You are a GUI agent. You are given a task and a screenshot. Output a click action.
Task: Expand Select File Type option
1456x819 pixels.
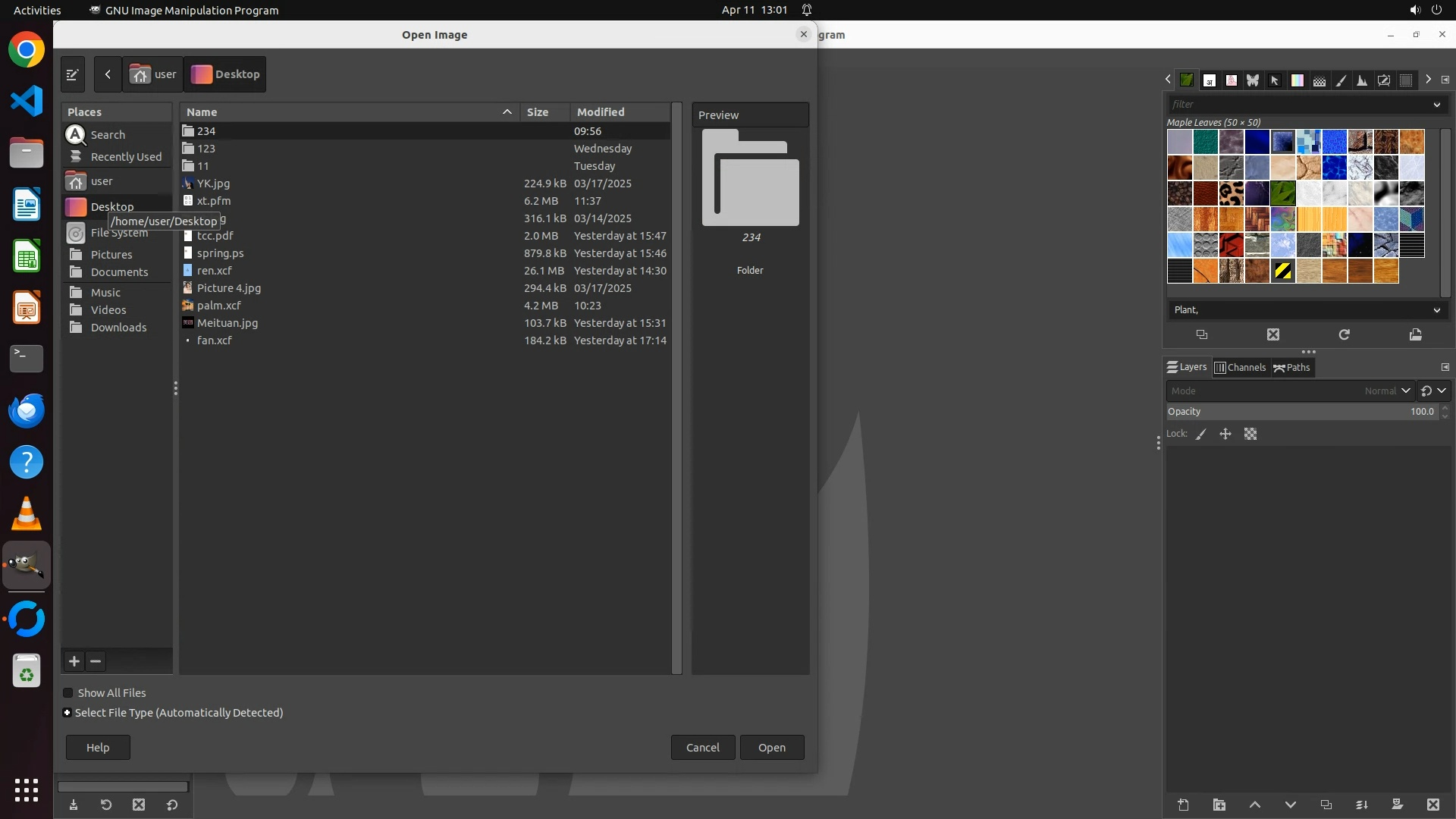click(67, 713)
